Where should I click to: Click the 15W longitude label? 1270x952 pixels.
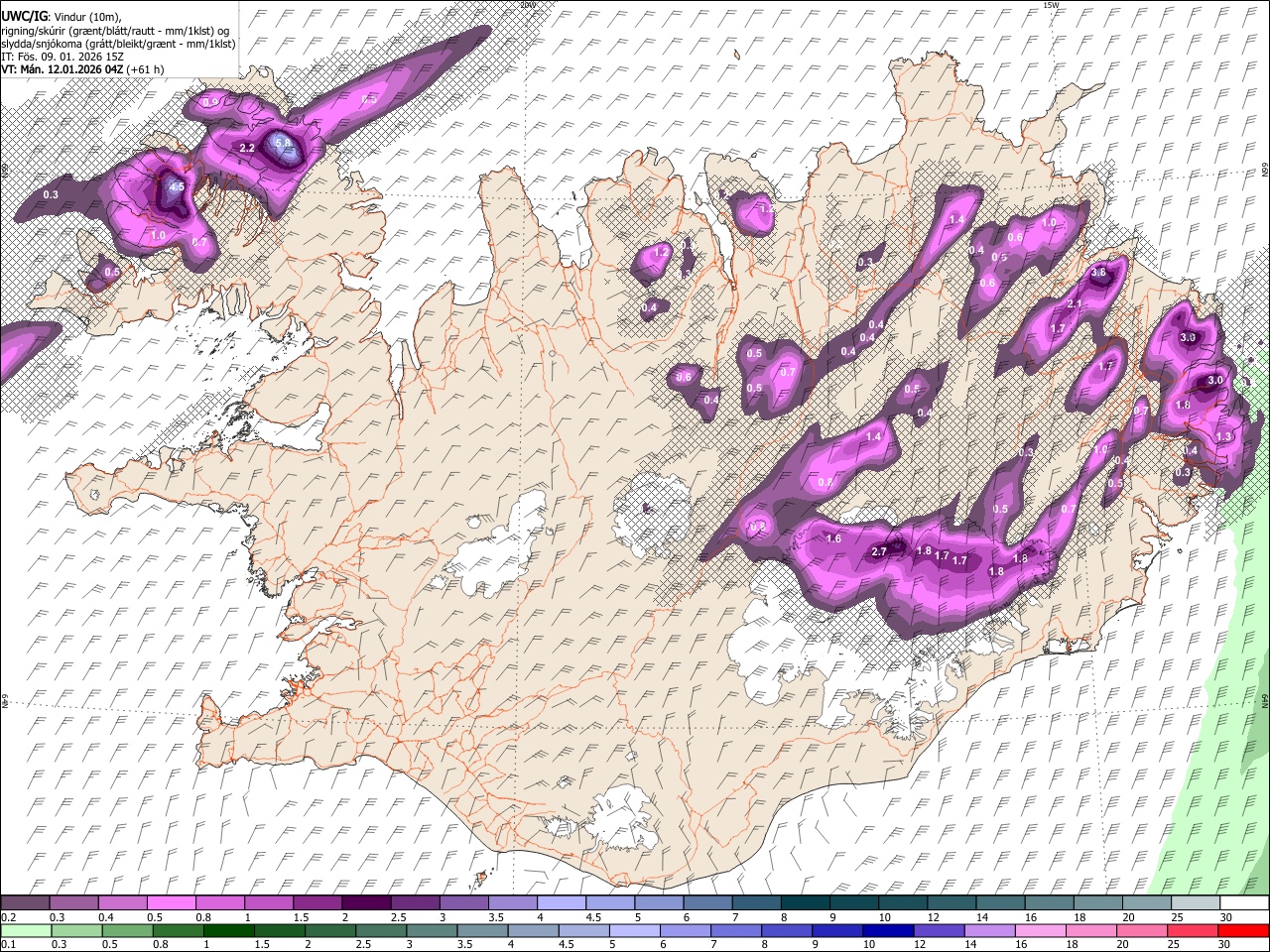coord(1051,5)
